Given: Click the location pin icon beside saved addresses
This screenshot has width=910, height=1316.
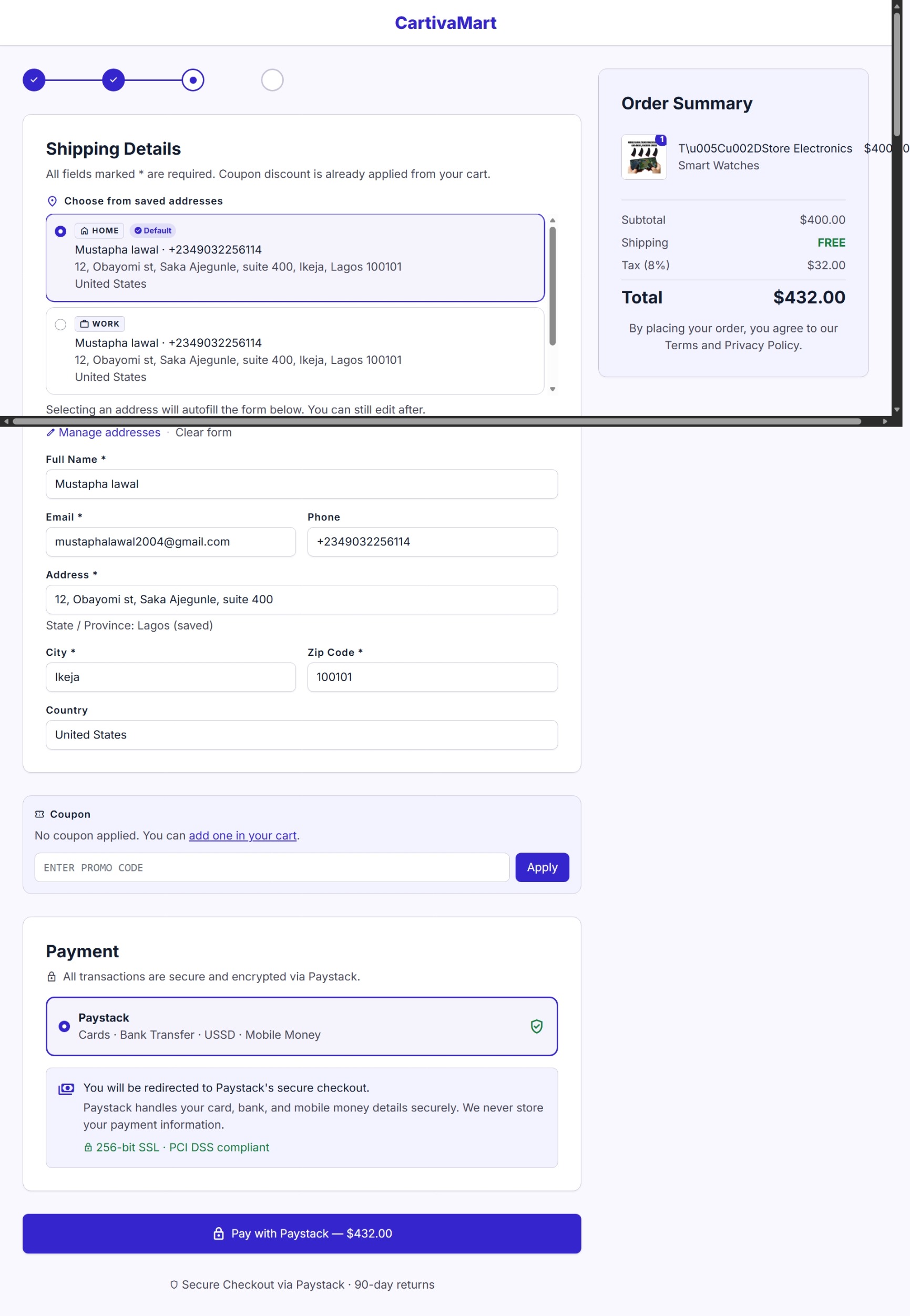Looking at the screenshot, I should (x=52, y=201).
